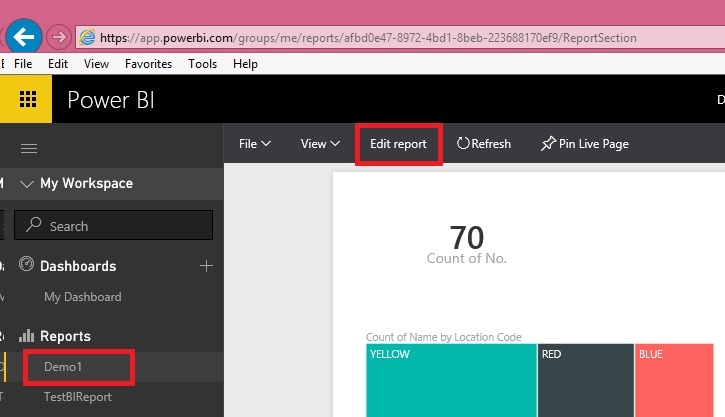This screenshot has width=725, height=417.
Task: Click the Count of Name by Location Code title
Action: (443, 337)
